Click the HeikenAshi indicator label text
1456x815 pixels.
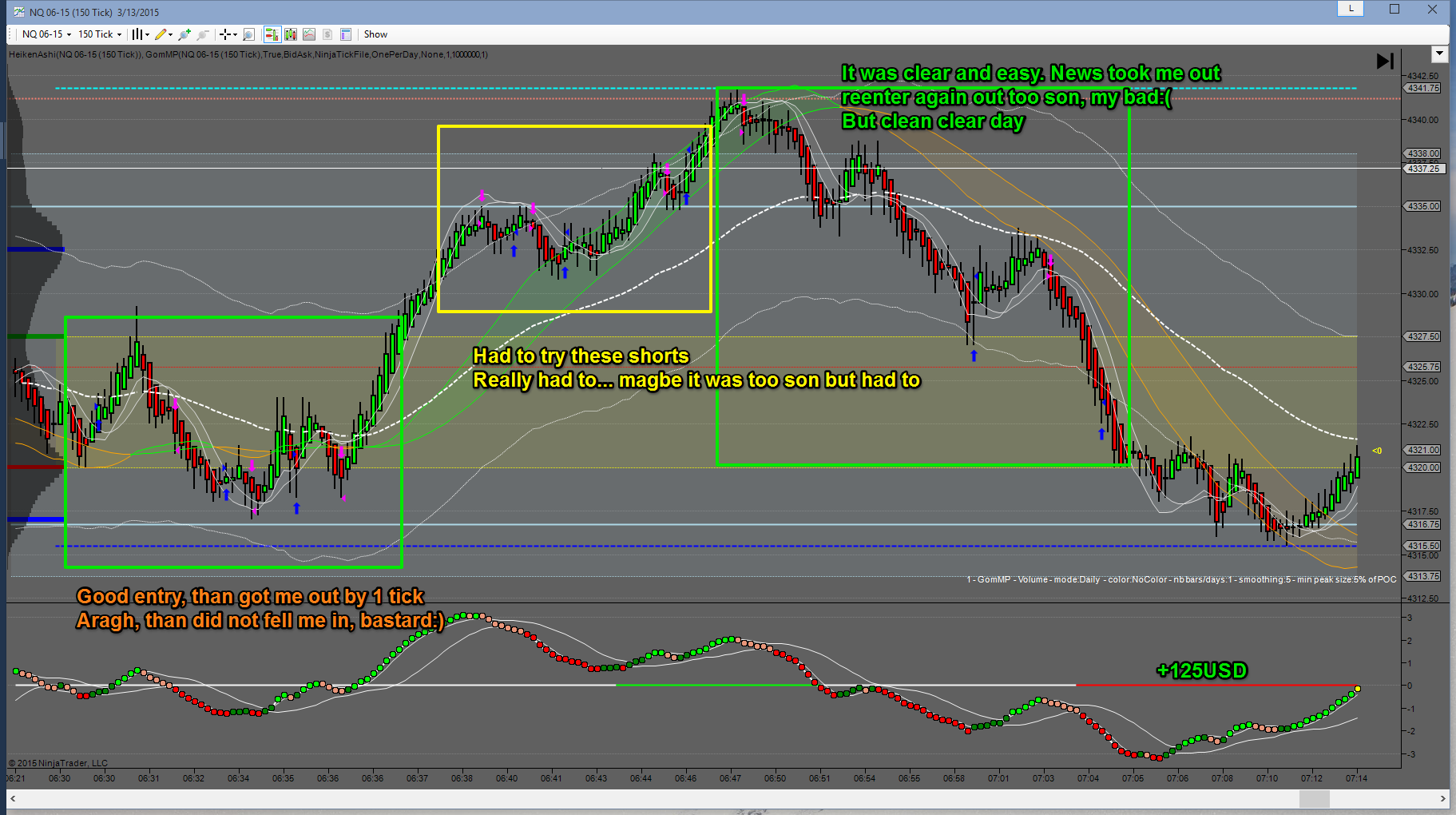click(248, 54)
